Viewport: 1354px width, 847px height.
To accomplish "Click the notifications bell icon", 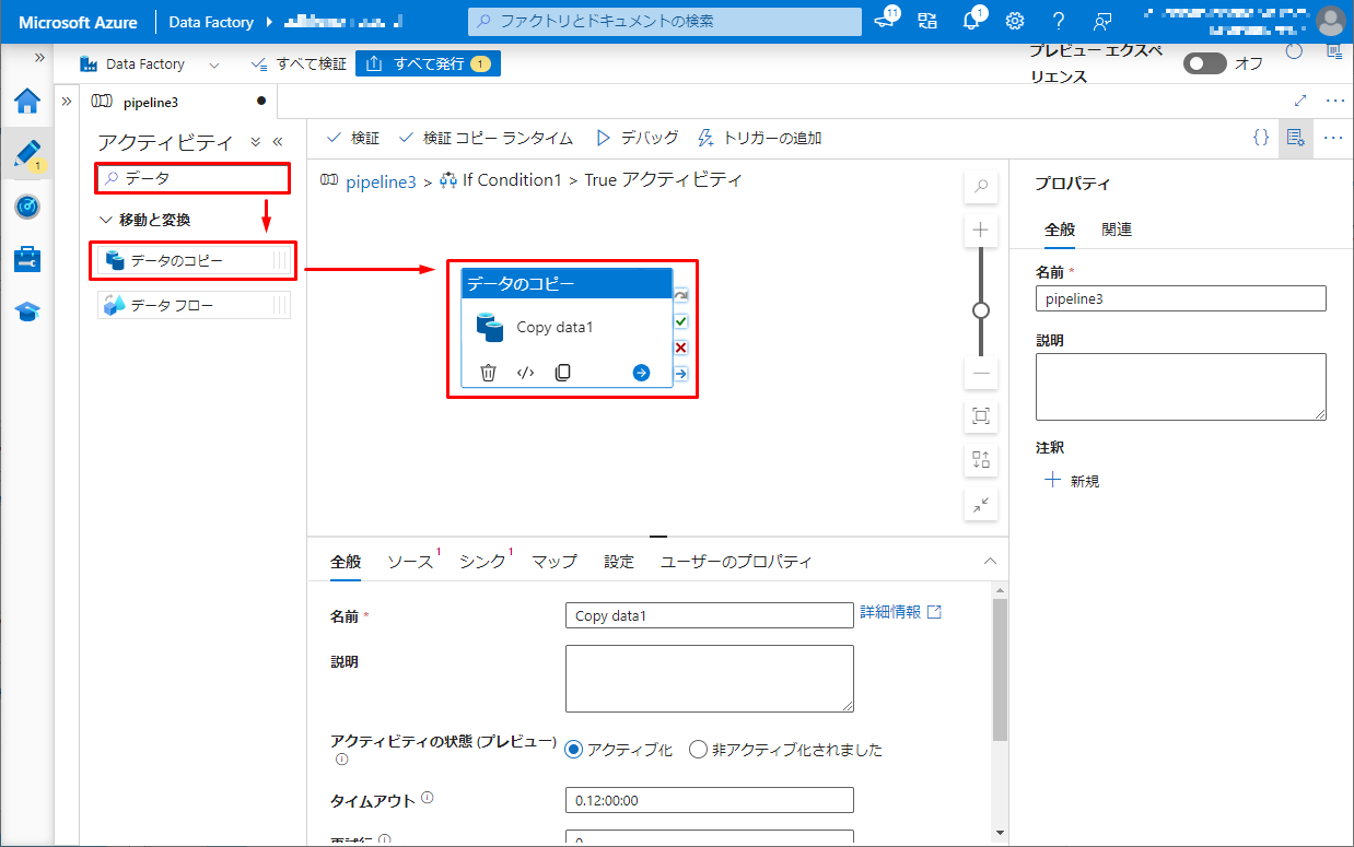I will [970, 21].
